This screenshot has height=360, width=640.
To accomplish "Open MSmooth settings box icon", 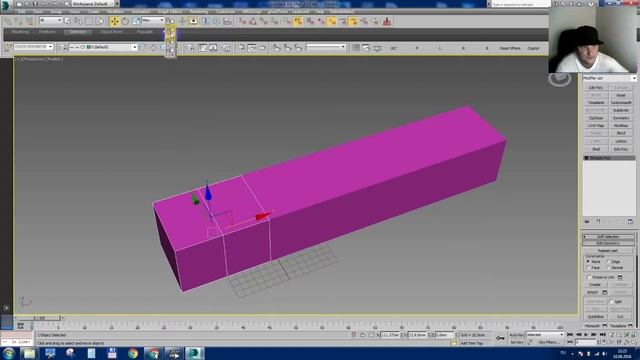I will point(604,326).
